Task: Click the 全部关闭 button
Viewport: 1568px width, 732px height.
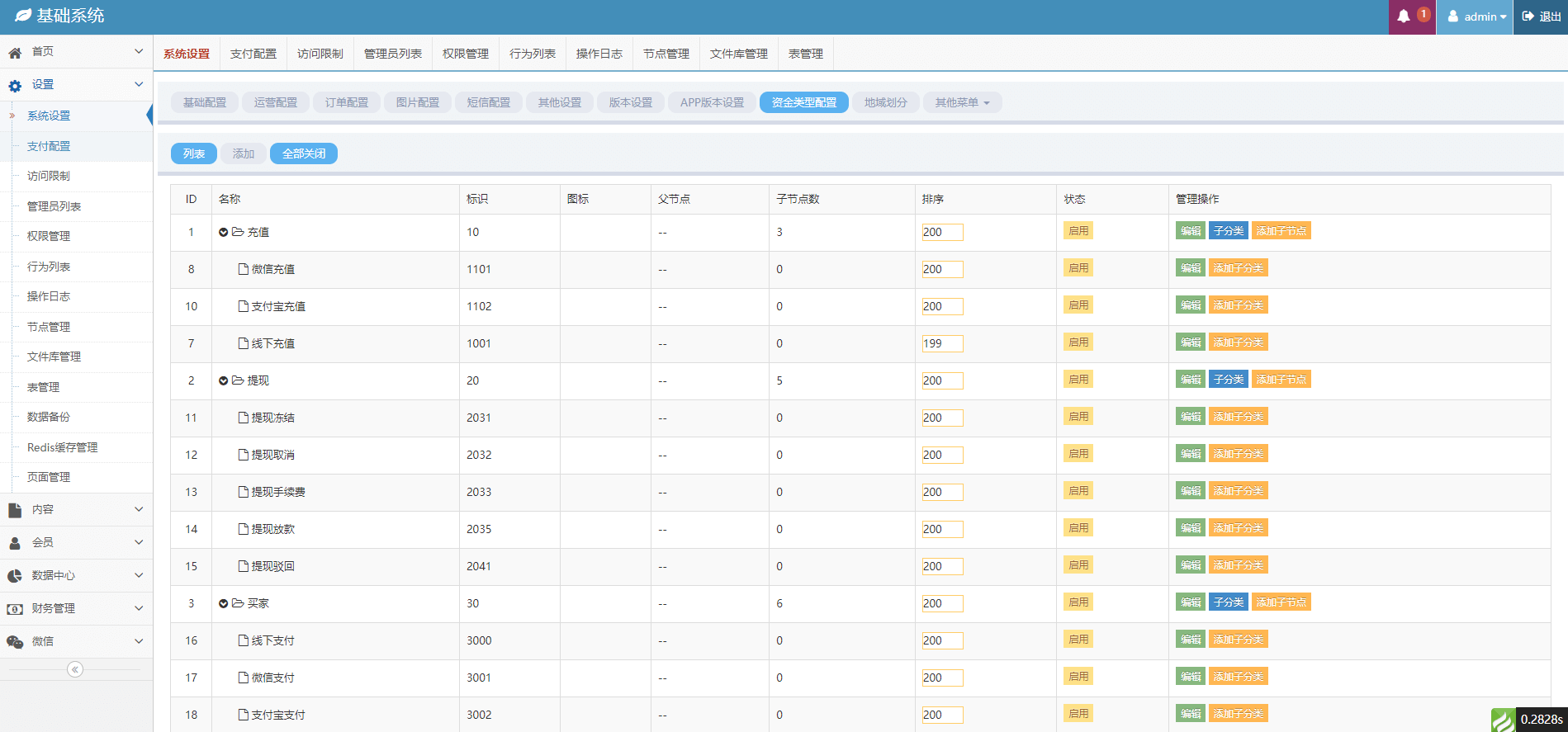Action: point(304,153)
